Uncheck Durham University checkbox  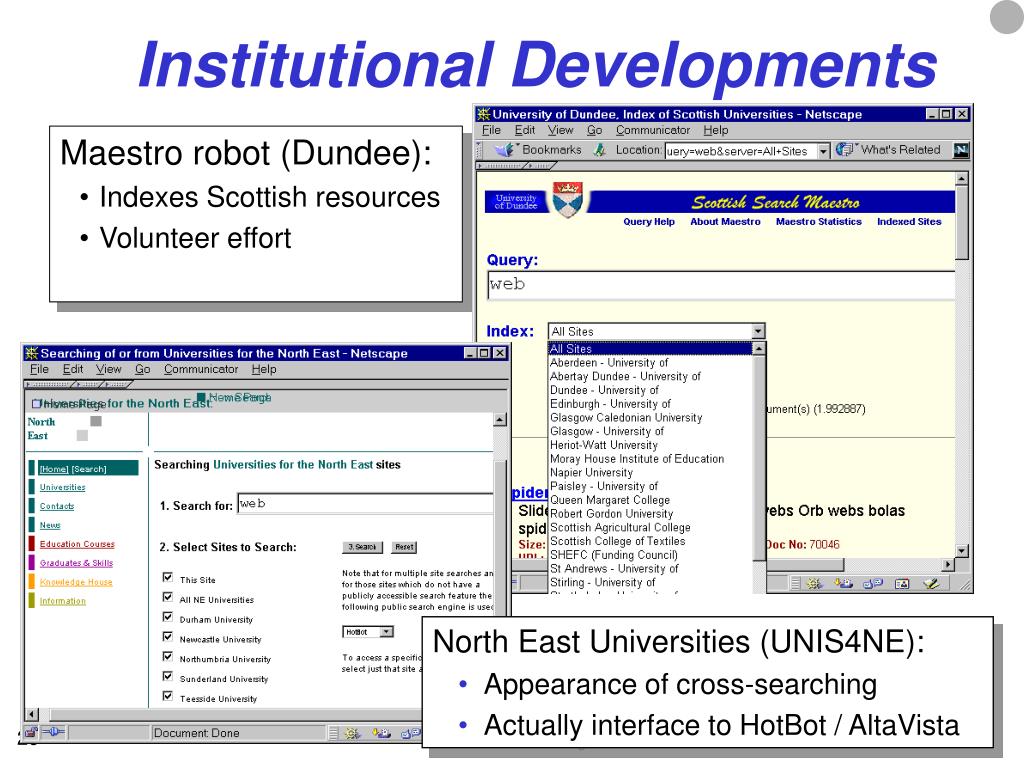pyautogui.click(x=168, y=616)
